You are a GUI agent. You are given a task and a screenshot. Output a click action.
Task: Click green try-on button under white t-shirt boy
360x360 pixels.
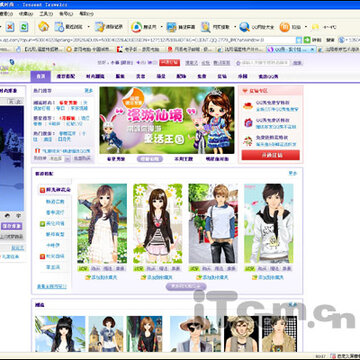coord(194,269)
